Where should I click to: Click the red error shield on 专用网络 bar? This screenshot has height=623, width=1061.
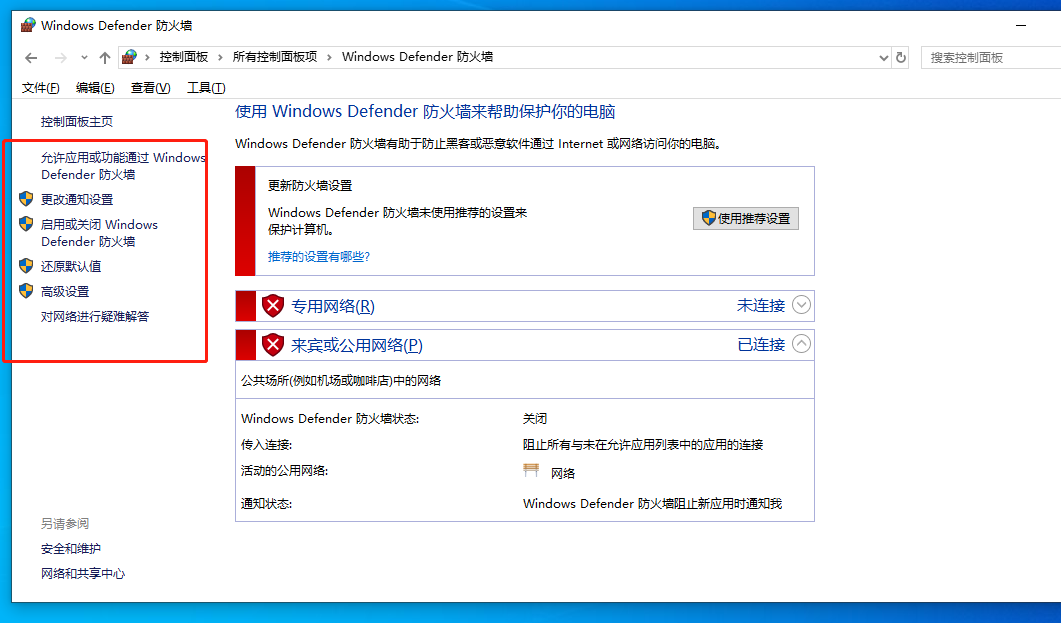click(x=273, y=305)
